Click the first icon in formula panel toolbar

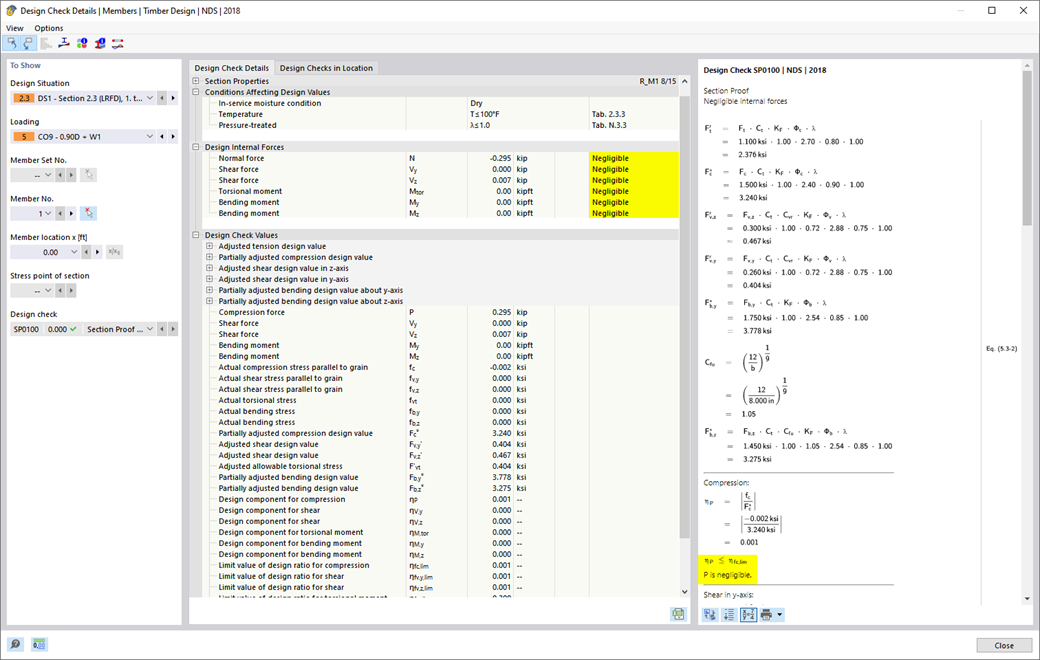point(710,615)
